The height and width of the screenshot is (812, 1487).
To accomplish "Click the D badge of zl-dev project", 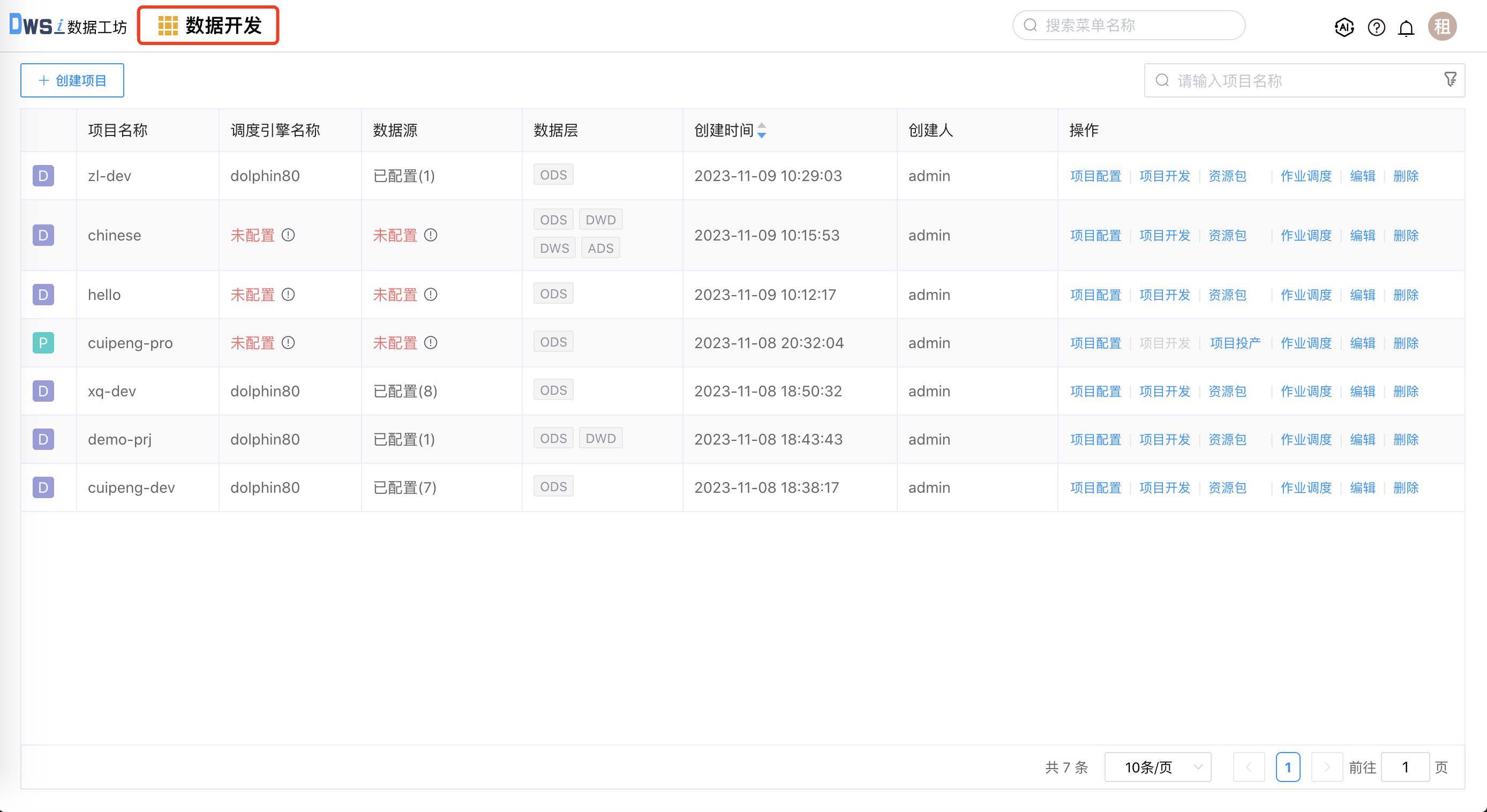I will [x=43, y=176].
